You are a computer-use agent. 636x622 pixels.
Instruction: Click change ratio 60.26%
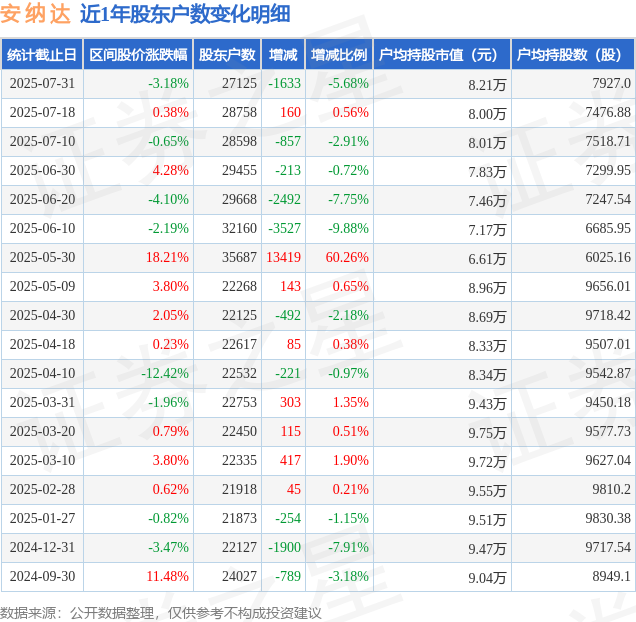(x=347, y=257)
